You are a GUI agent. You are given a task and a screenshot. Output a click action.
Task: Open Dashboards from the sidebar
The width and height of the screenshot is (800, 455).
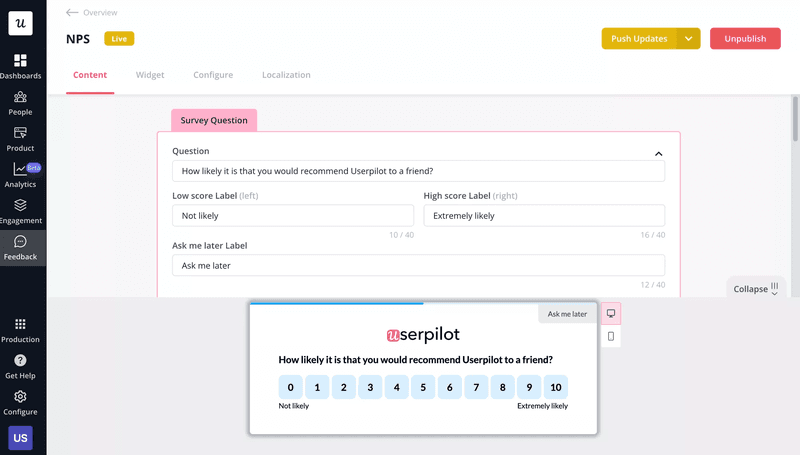click(x=20, y=67)
